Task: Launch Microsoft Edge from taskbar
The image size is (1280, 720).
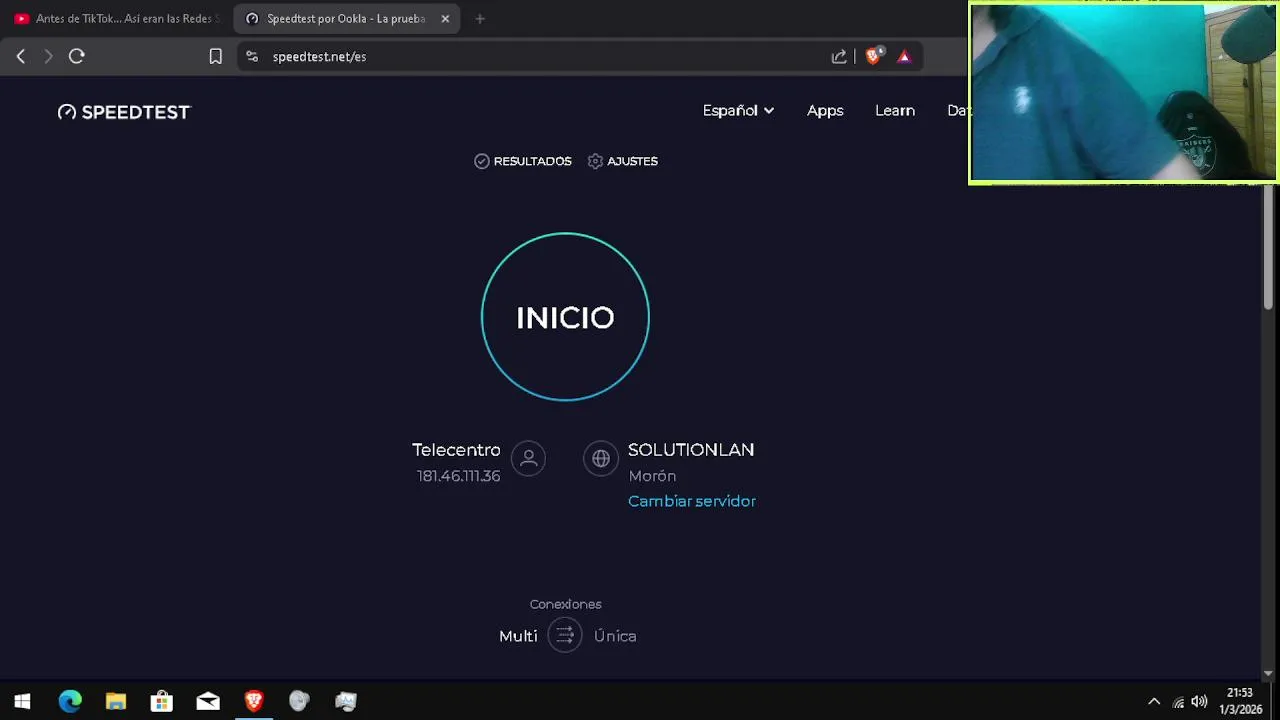Action: (x=70, y=701)
